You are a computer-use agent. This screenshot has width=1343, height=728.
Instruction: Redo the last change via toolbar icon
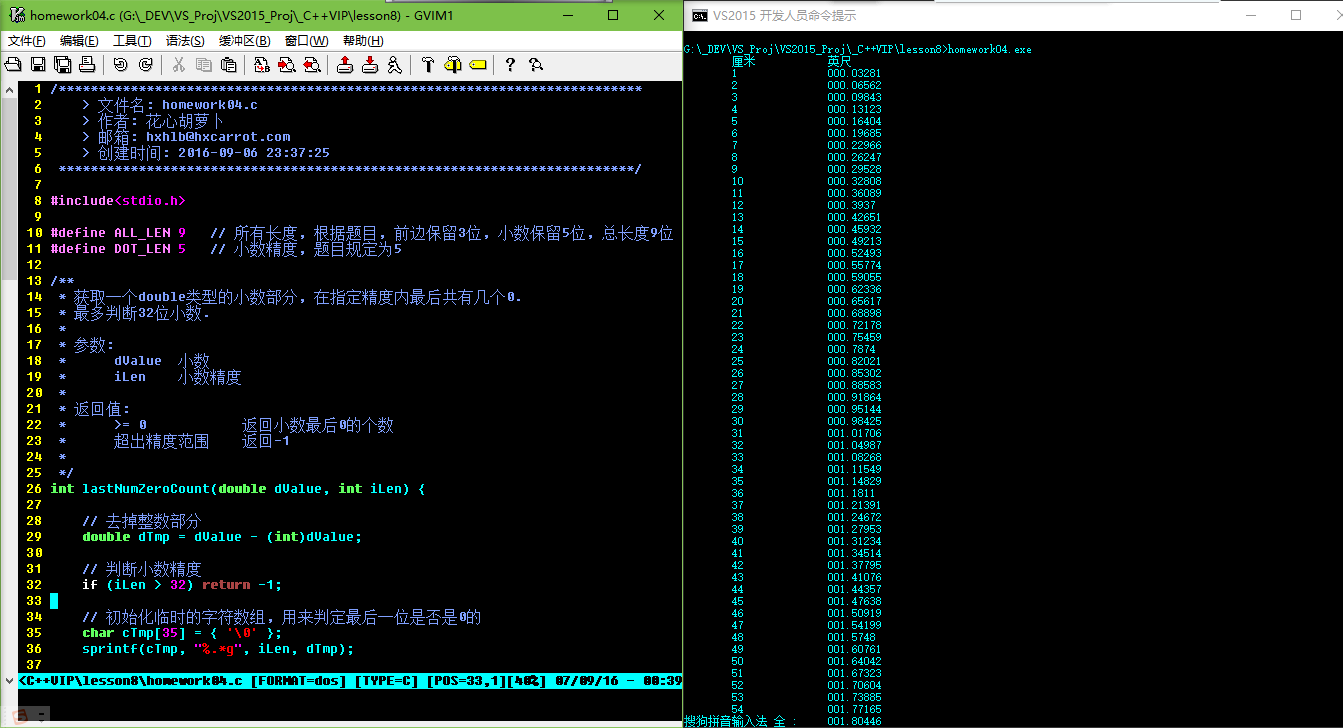pyautogui.click(x=146, y=64)
